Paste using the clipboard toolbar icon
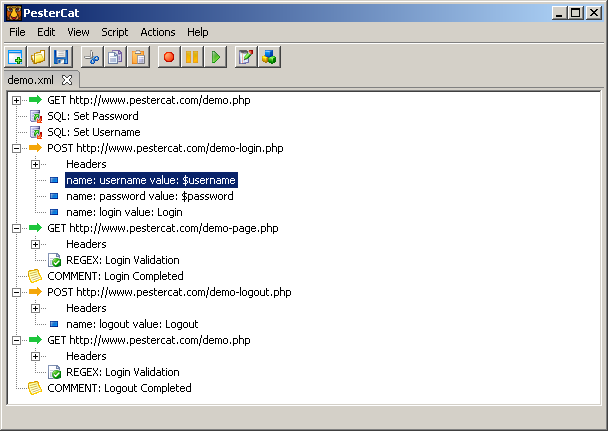This screenshot has width=608, height=431. pyautogui.click(x=138, y=57)
